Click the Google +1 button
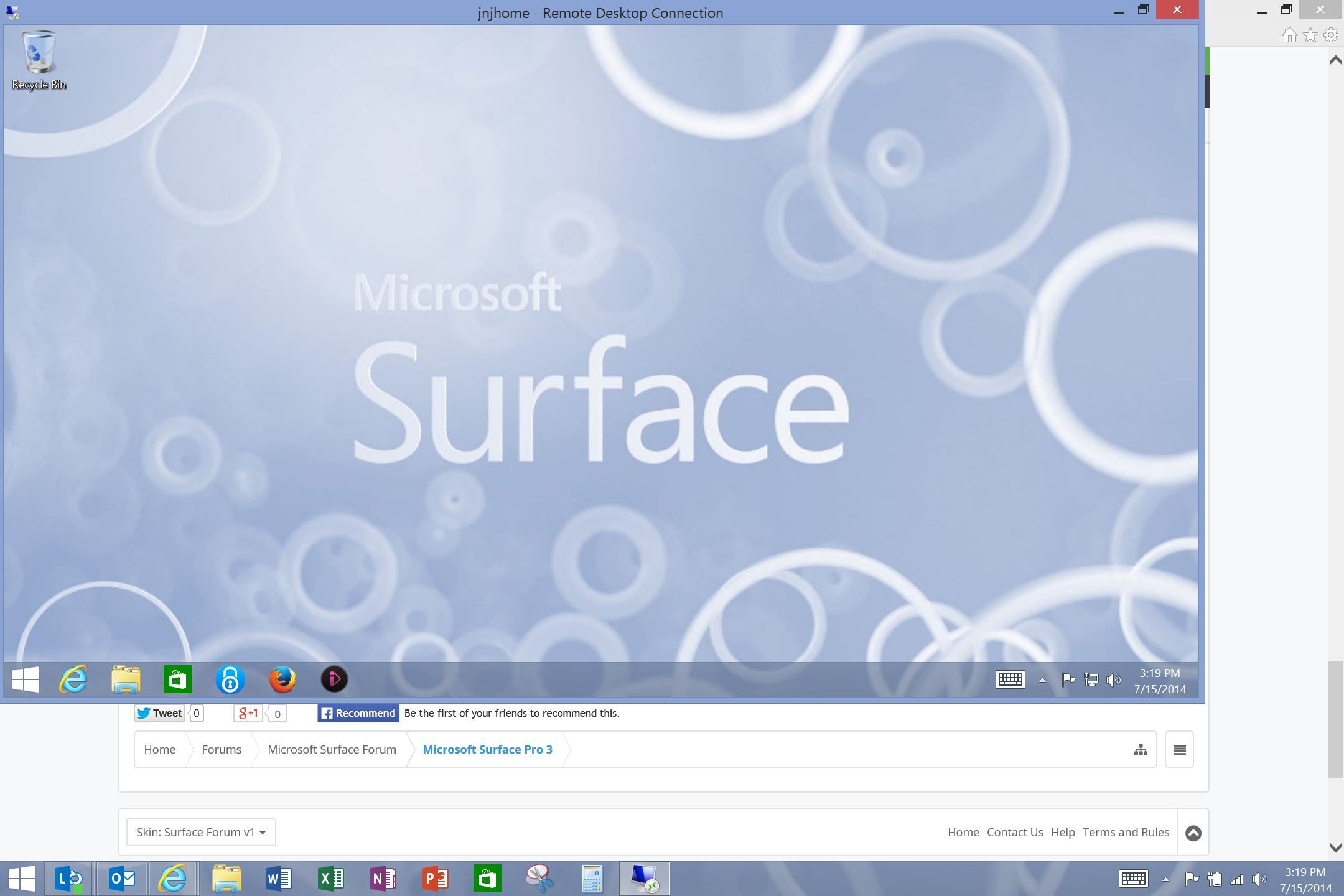This screenshot has width=1344, height=896. pyautogui.click(x=248, y=713)
